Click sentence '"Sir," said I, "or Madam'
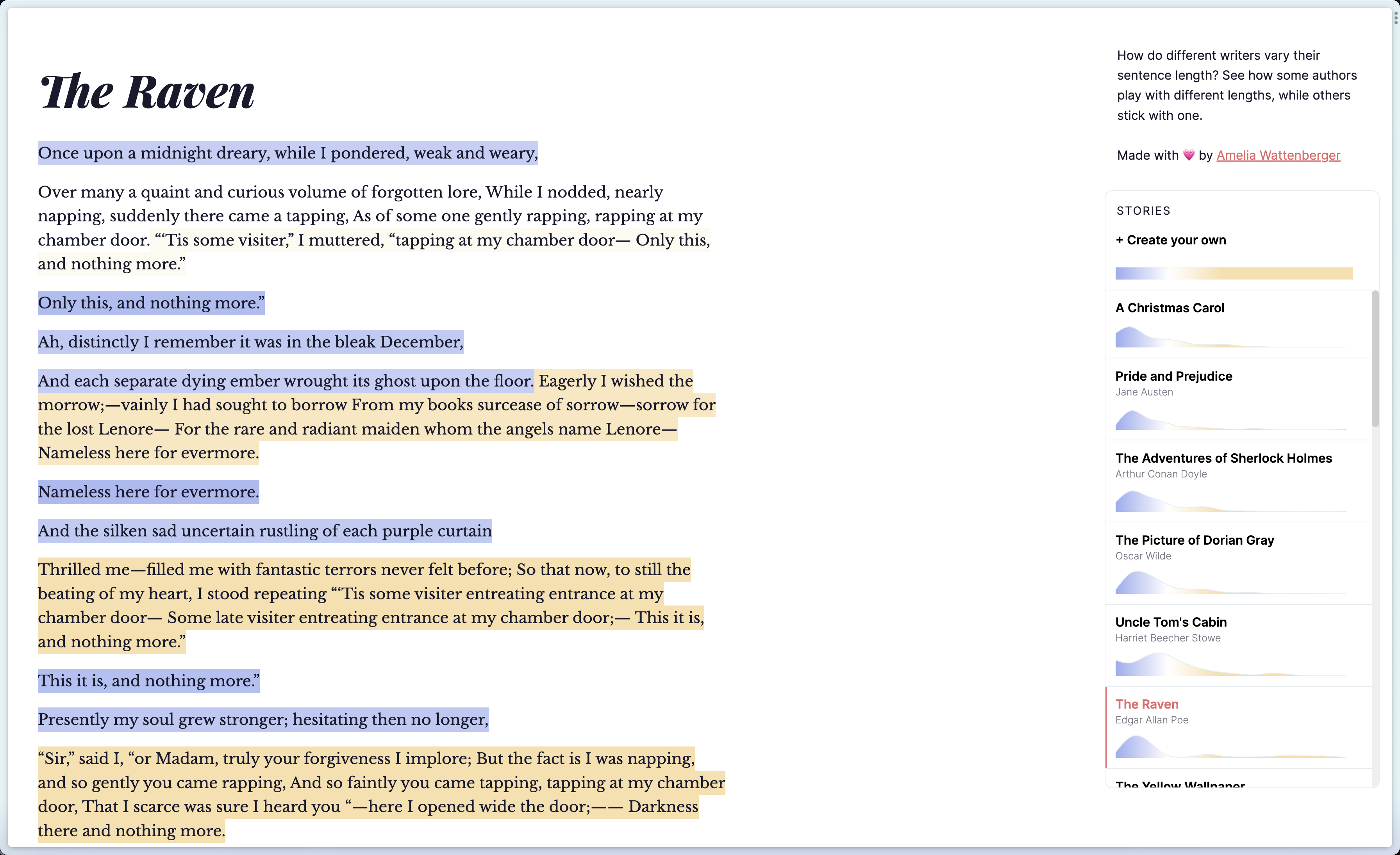Image resolution: width=1400 pixels, height=855 pixels. click(381, 794)
